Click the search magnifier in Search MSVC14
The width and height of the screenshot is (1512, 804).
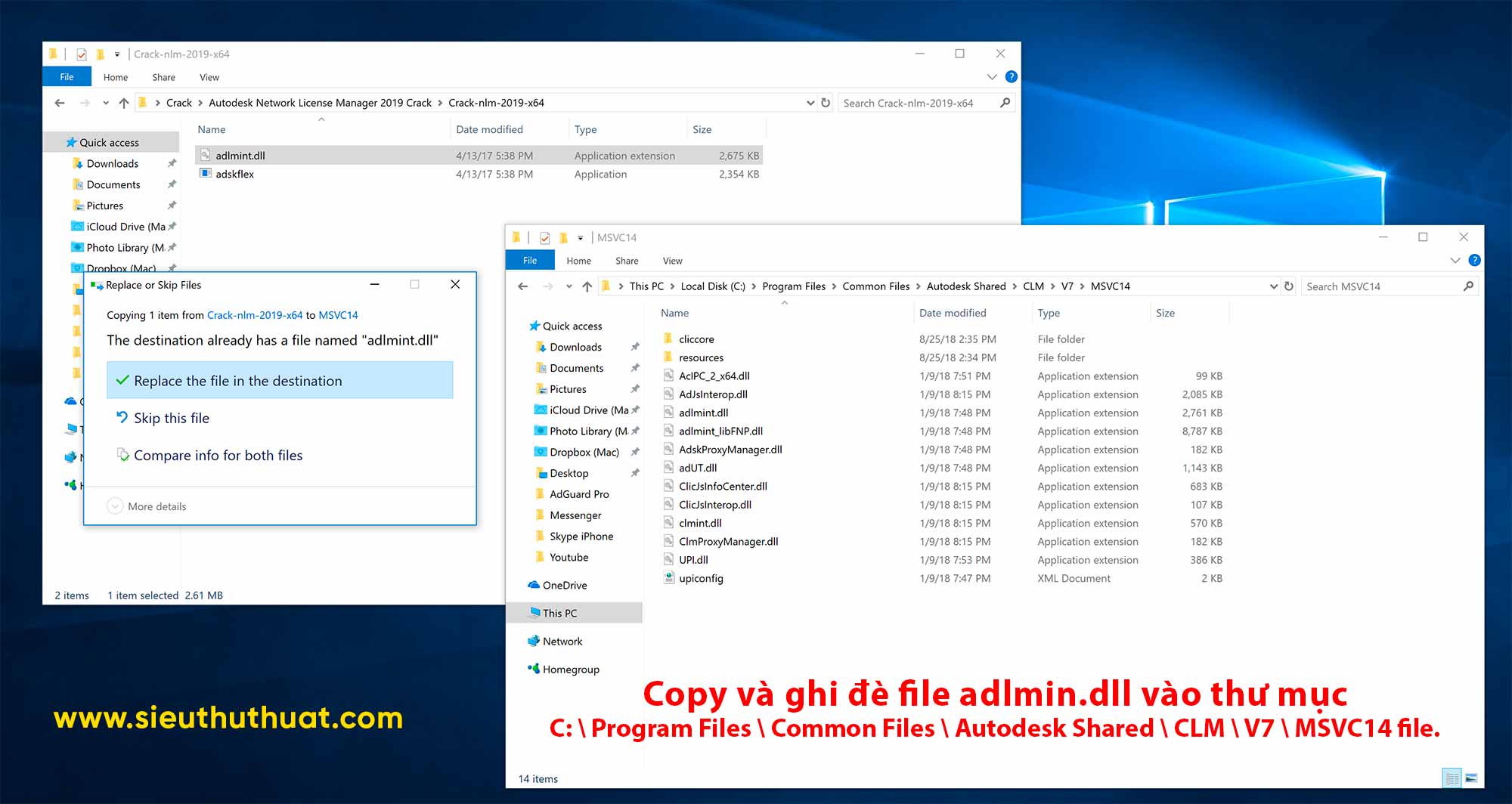point(1468,286)
